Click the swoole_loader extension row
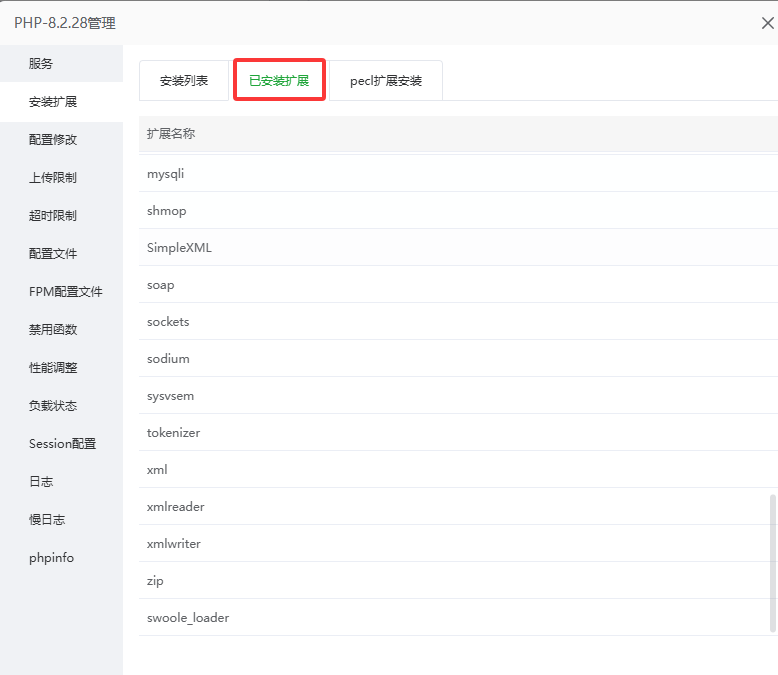778x675 pixels. (188, 618)
